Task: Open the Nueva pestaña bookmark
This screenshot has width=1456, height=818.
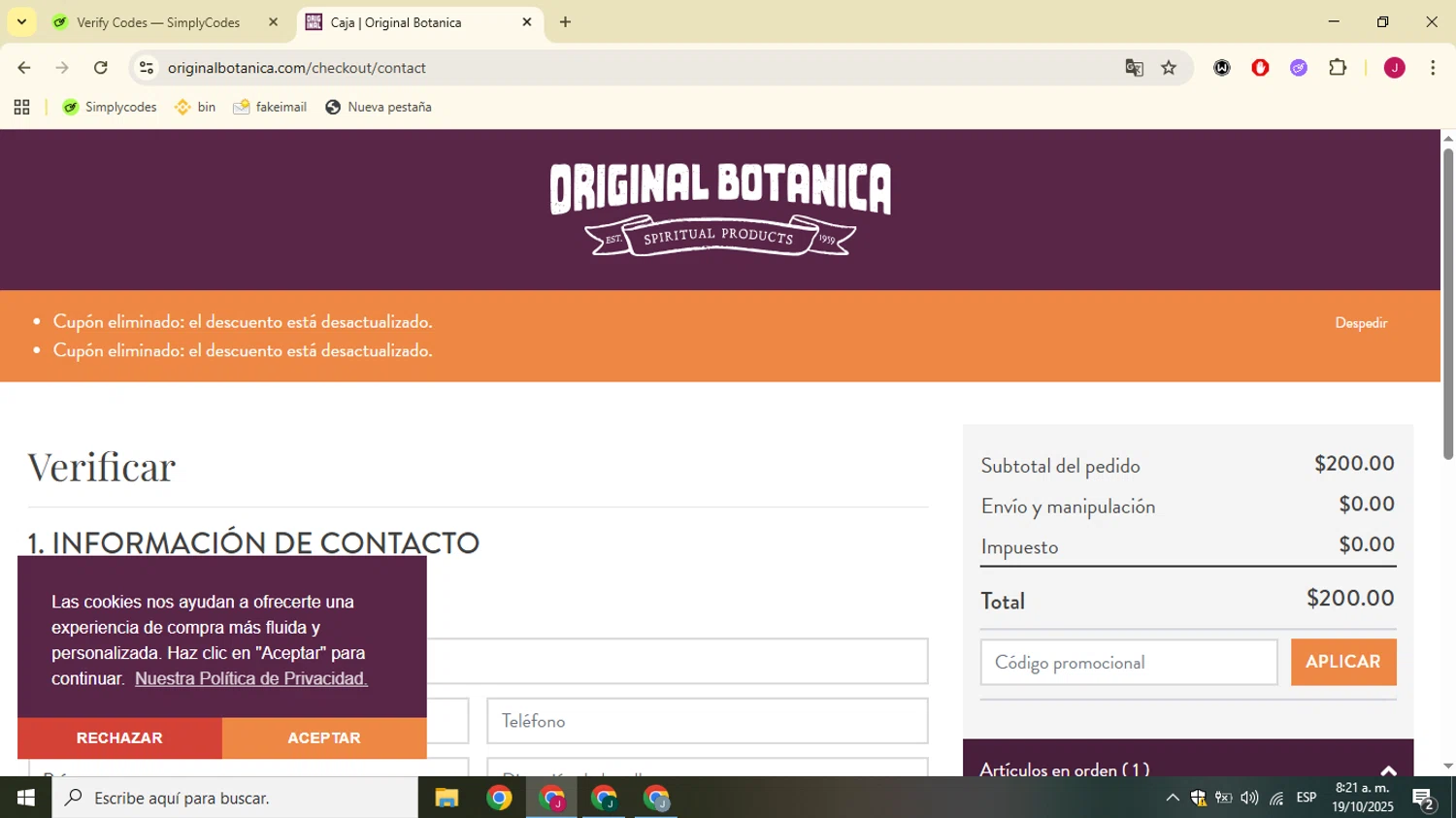Action: [379, 107]
